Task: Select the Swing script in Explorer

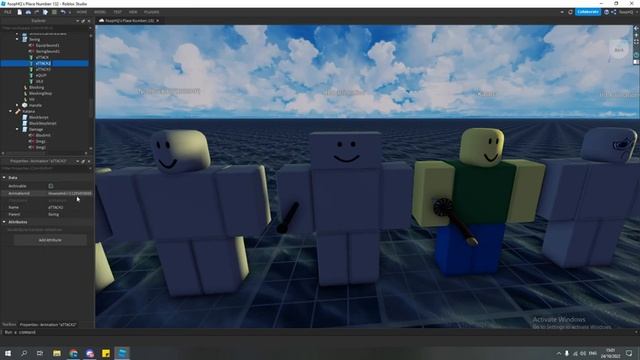Action: 35,40
